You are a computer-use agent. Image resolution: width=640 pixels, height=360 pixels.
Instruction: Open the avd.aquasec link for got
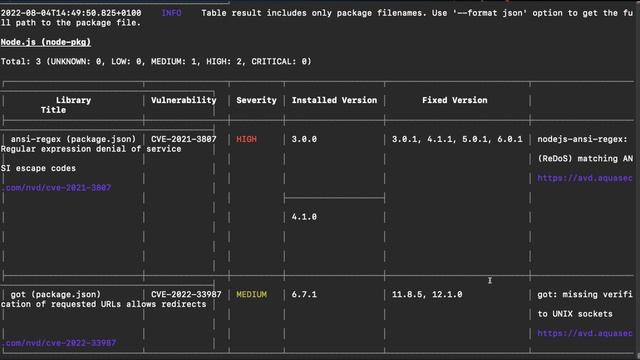[x=585, y=333]
